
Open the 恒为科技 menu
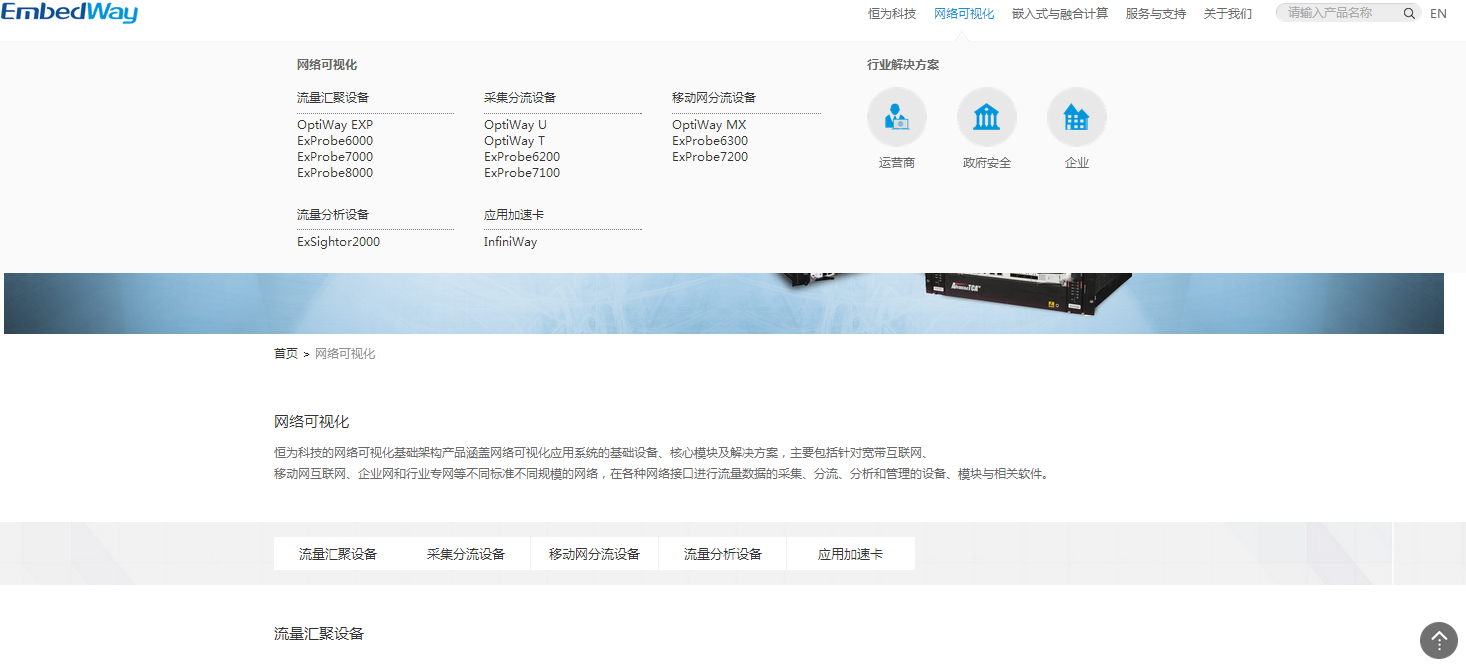pos(892,14)
